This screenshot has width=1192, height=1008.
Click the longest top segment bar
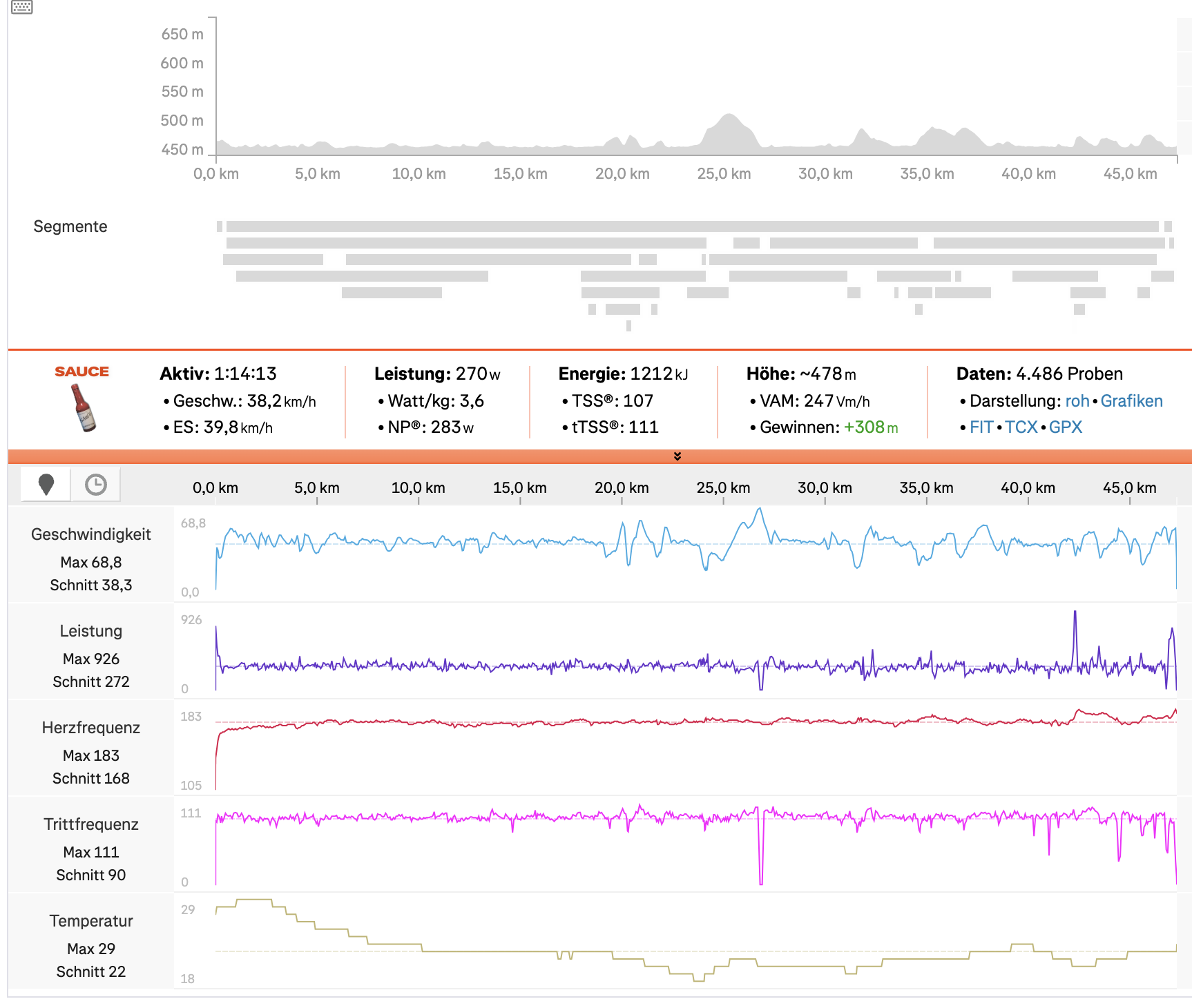pyautogui.click(x=693, y=226)
